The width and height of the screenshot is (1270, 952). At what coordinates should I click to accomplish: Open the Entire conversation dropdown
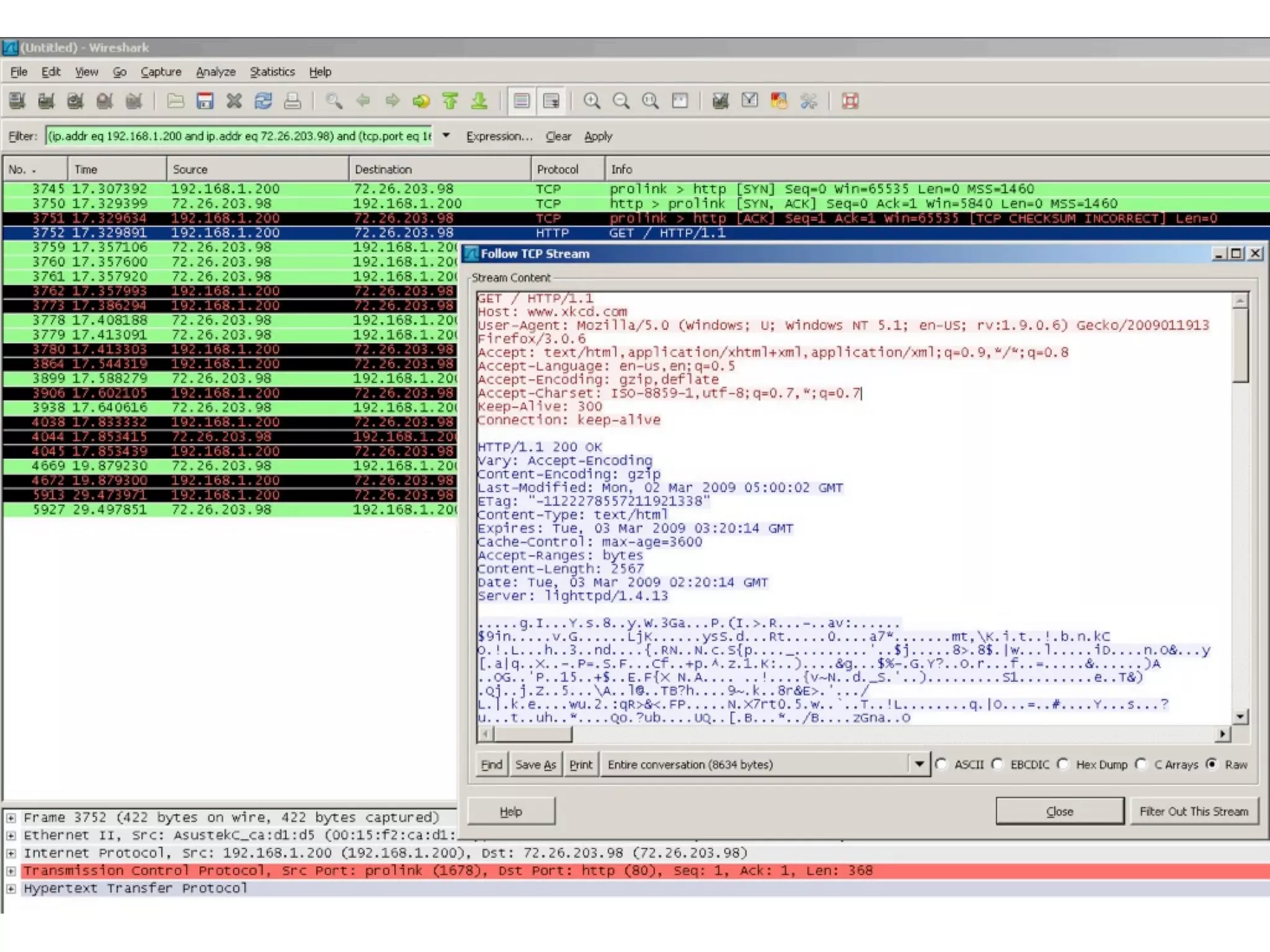(919, 764)
